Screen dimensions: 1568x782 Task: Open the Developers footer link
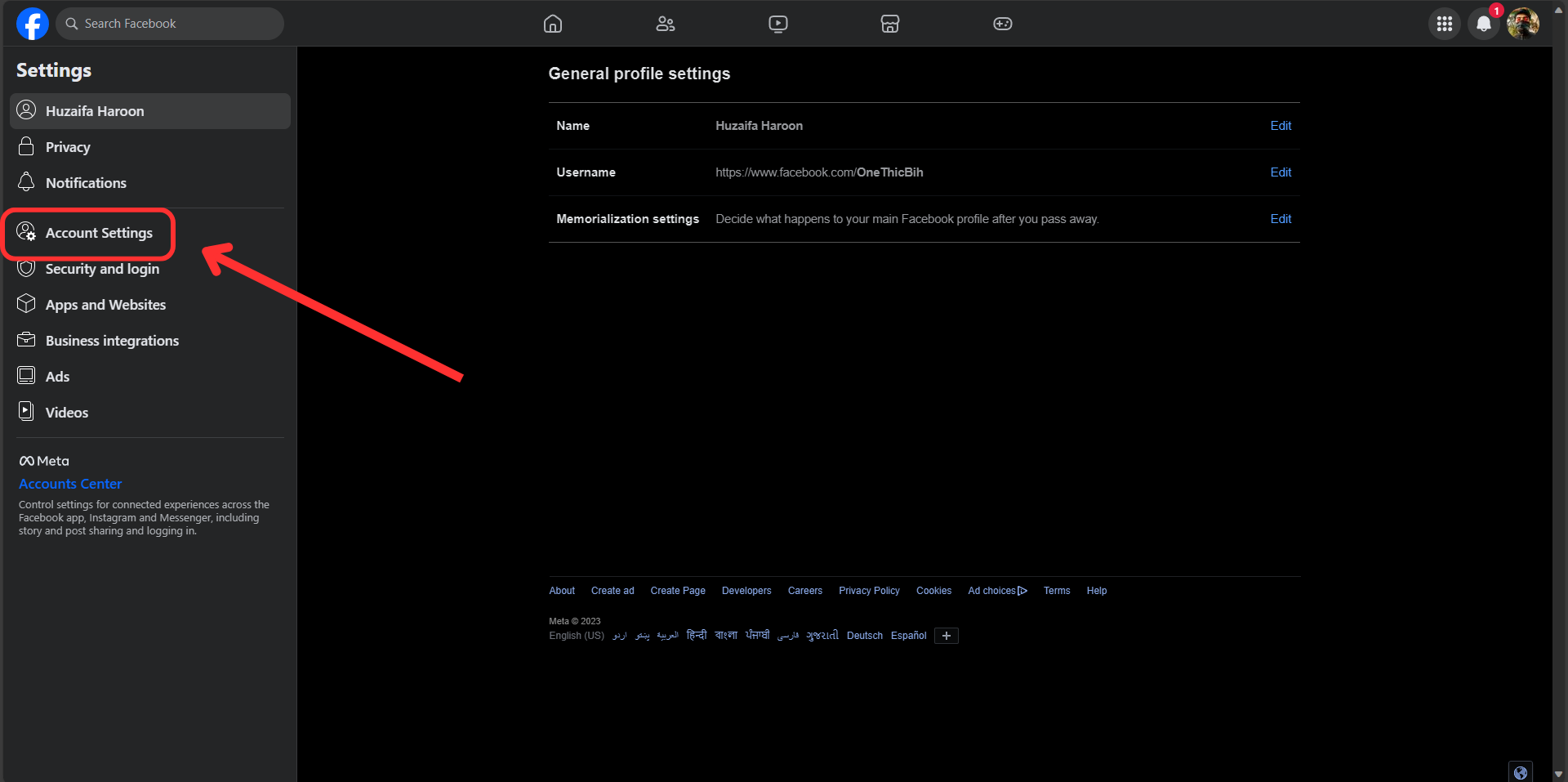coord(746,591)
